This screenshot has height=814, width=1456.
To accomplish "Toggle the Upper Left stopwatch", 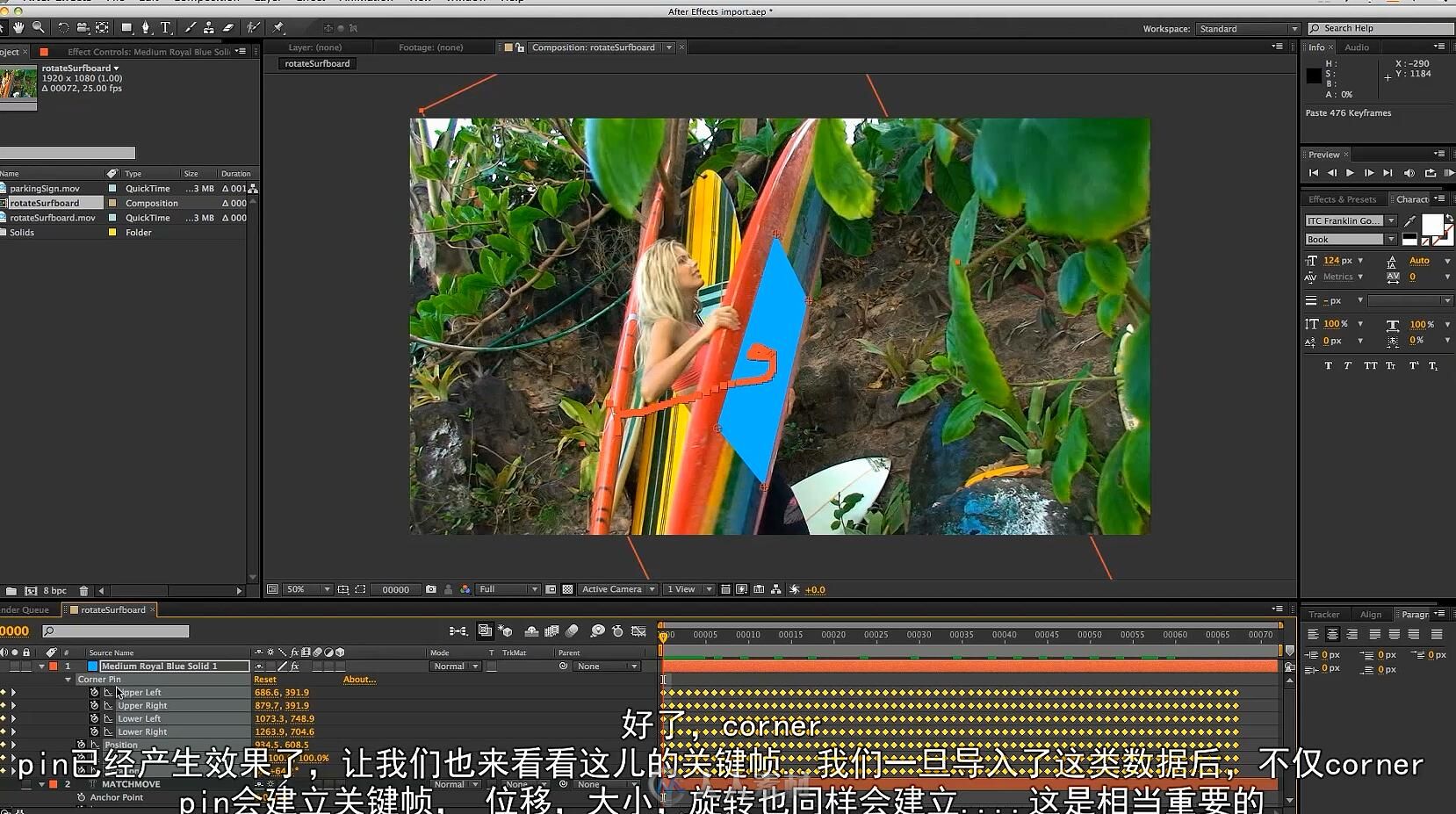I will [x=94, y=692].
